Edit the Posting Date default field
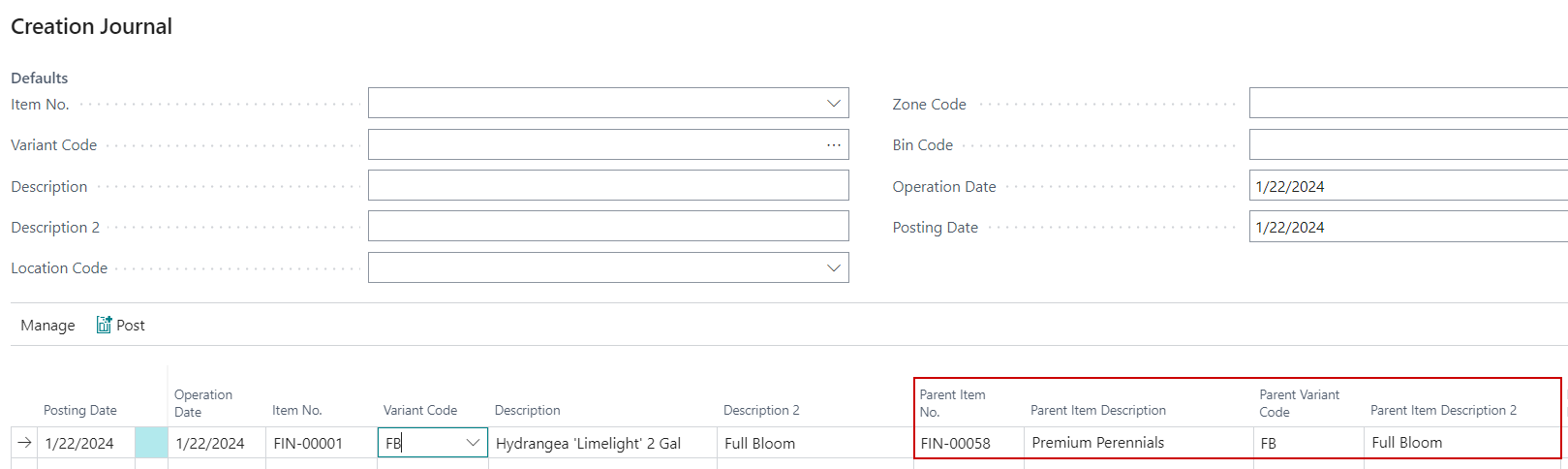1568x469 pixels. click(x=1406, y=227)
